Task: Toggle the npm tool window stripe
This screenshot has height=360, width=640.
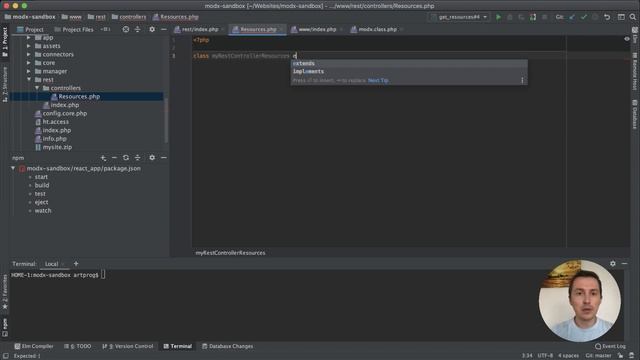Action: coord(5,327)
